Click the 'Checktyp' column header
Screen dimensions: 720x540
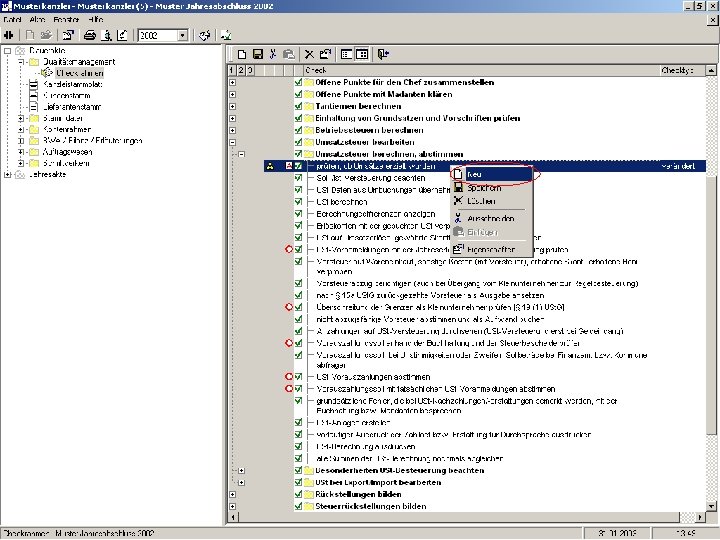pyautogui.click(x=681, y=70)
